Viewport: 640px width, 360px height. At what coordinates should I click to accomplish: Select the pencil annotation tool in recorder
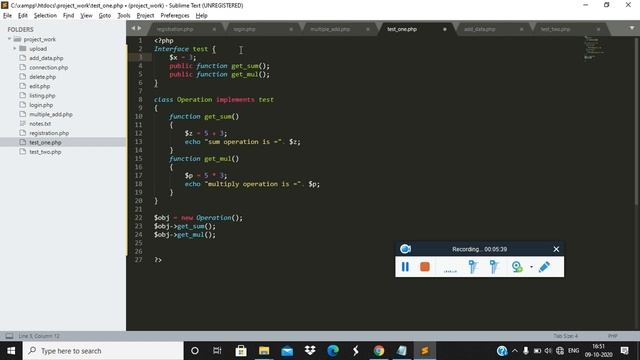coord(544,267)
